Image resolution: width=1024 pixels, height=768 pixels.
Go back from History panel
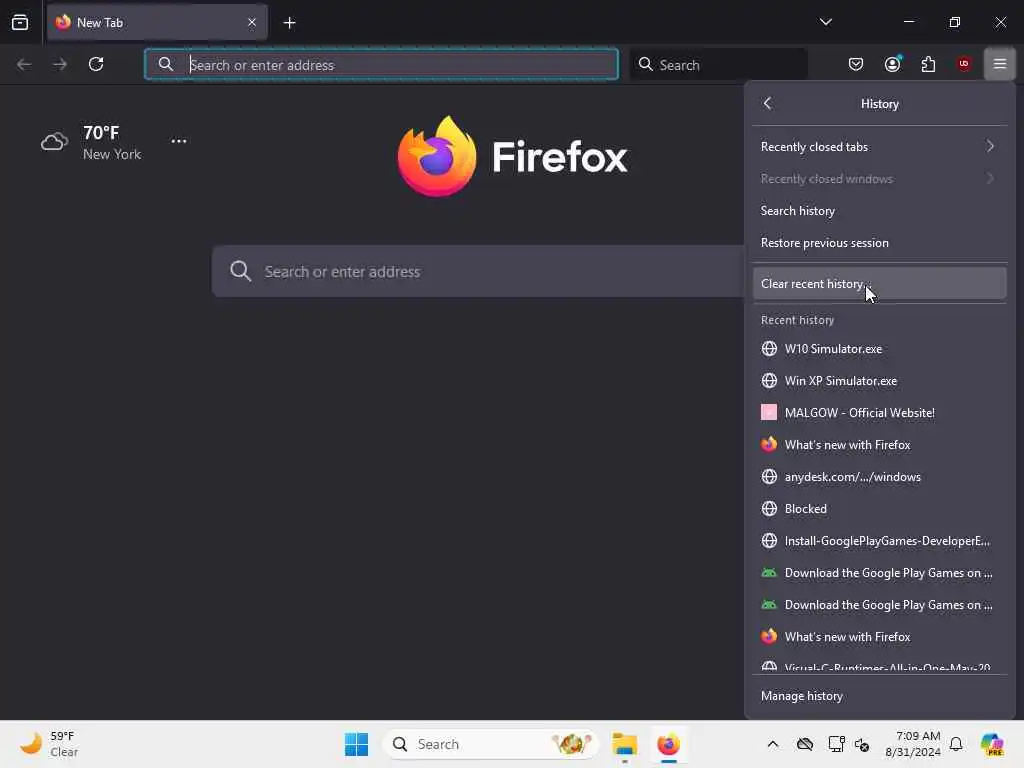pyautogui.click(x=767, y=103)
